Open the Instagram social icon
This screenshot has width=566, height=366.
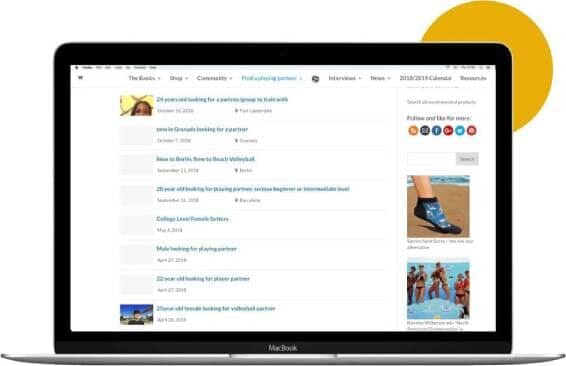(x=425, y=130)
